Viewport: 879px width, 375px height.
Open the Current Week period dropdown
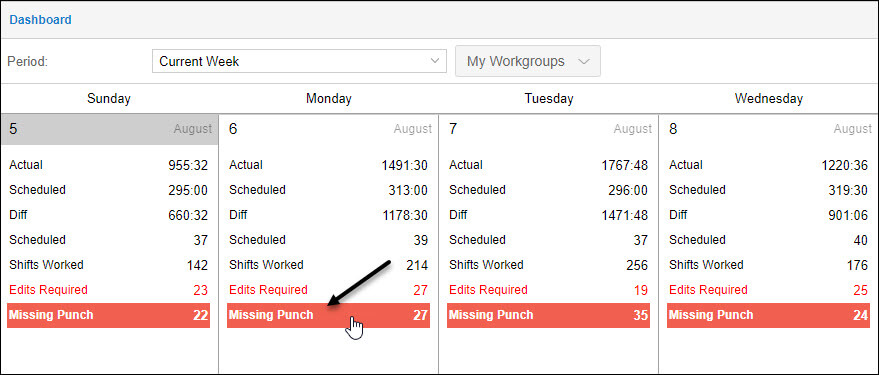[x=299, y=61]
